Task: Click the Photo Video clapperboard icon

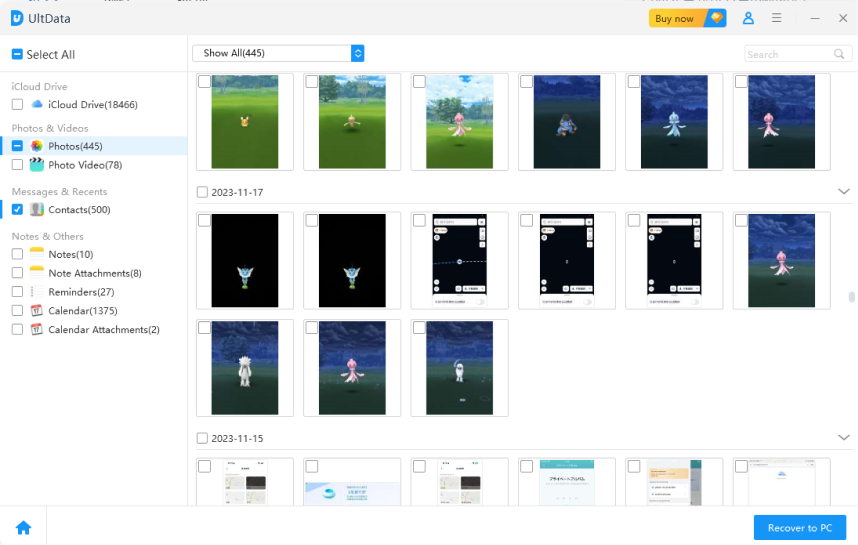Action: pos(37,165)
